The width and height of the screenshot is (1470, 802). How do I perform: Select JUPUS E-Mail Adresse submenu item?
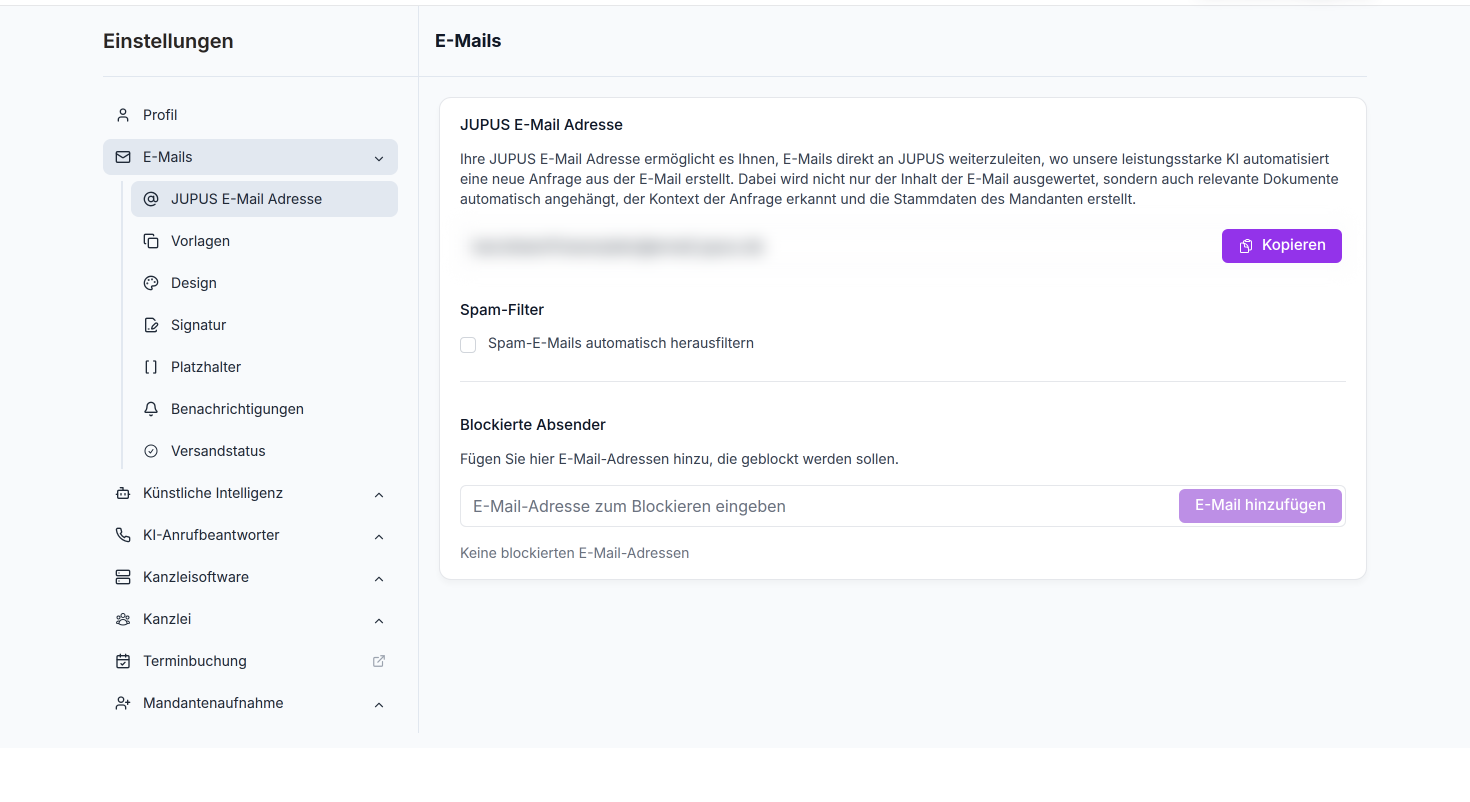pos(264,199)
